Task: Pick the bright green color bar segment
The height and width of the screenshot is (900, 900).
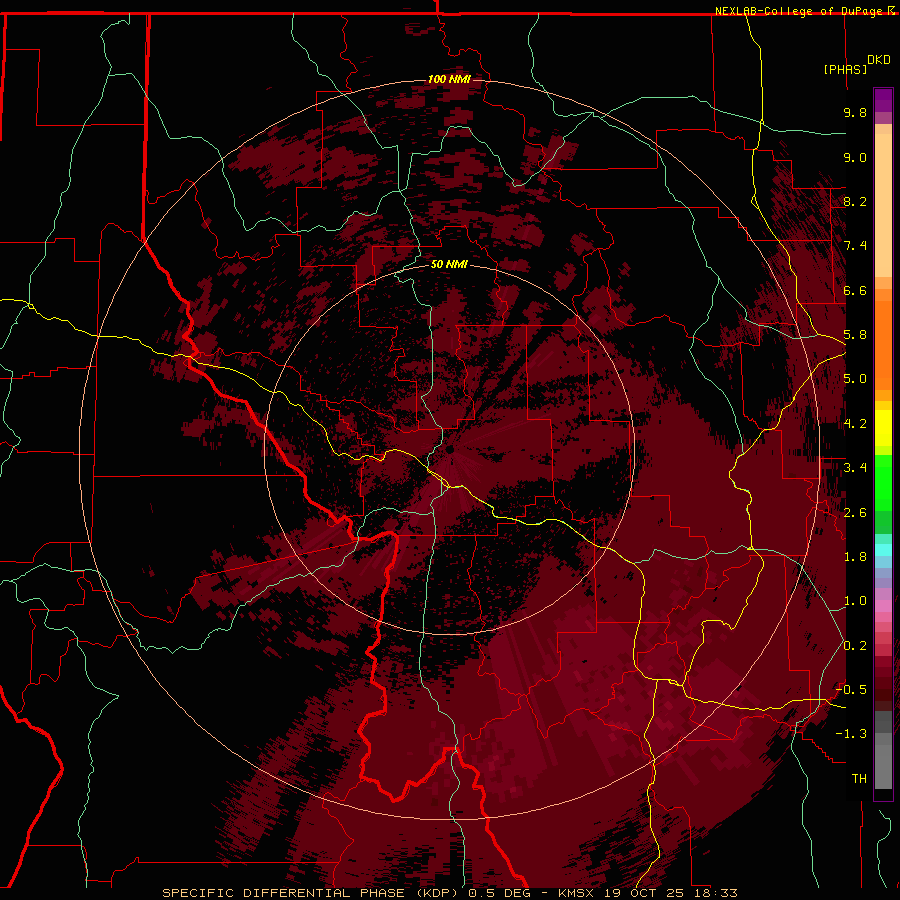Action: tap(883, 484)
